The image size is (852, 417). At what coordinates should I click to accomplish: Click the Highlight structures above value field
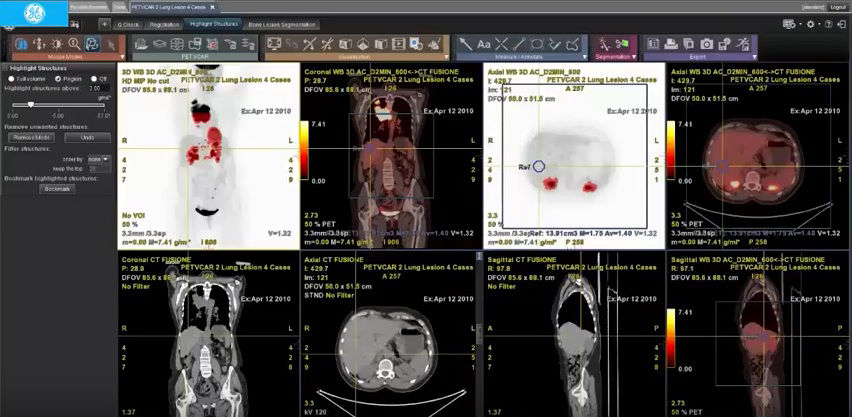[98, 88]
